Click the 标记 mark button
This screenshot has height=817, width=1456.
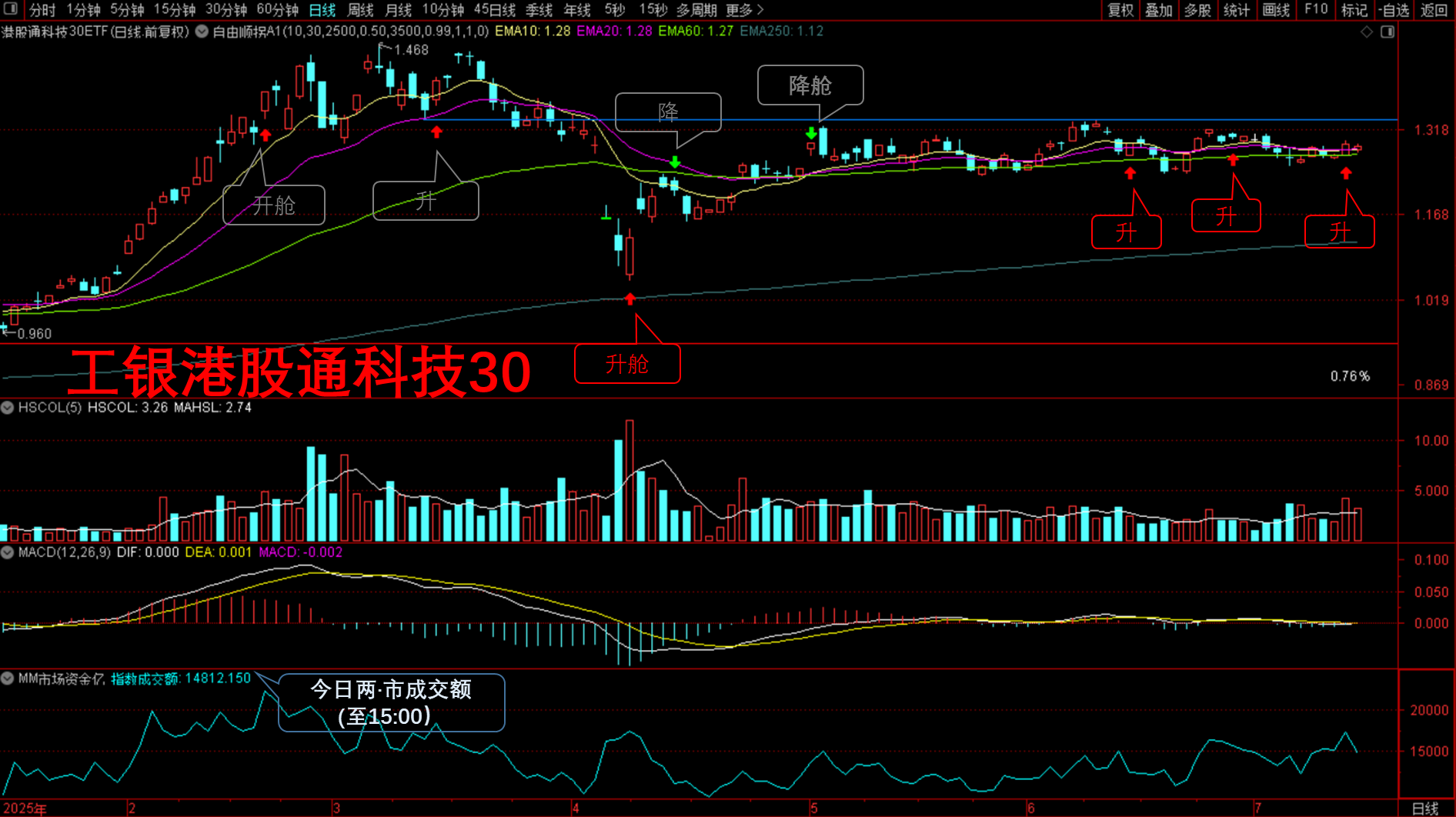click(x=1354, y=10)
